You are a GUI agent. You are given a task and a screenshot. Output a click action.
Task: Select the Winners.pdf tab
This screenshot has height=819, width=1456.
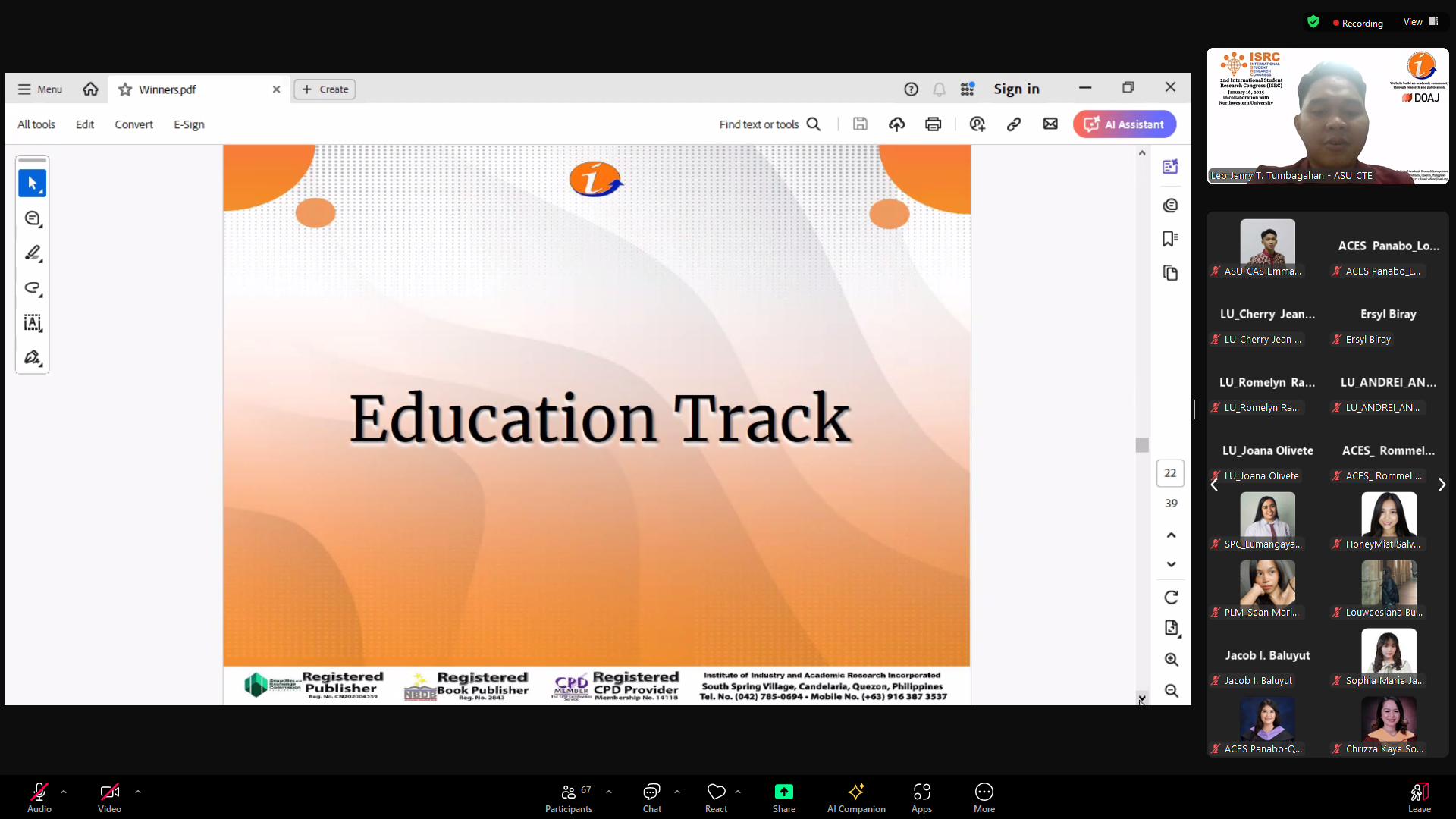[x=167, y=89]
